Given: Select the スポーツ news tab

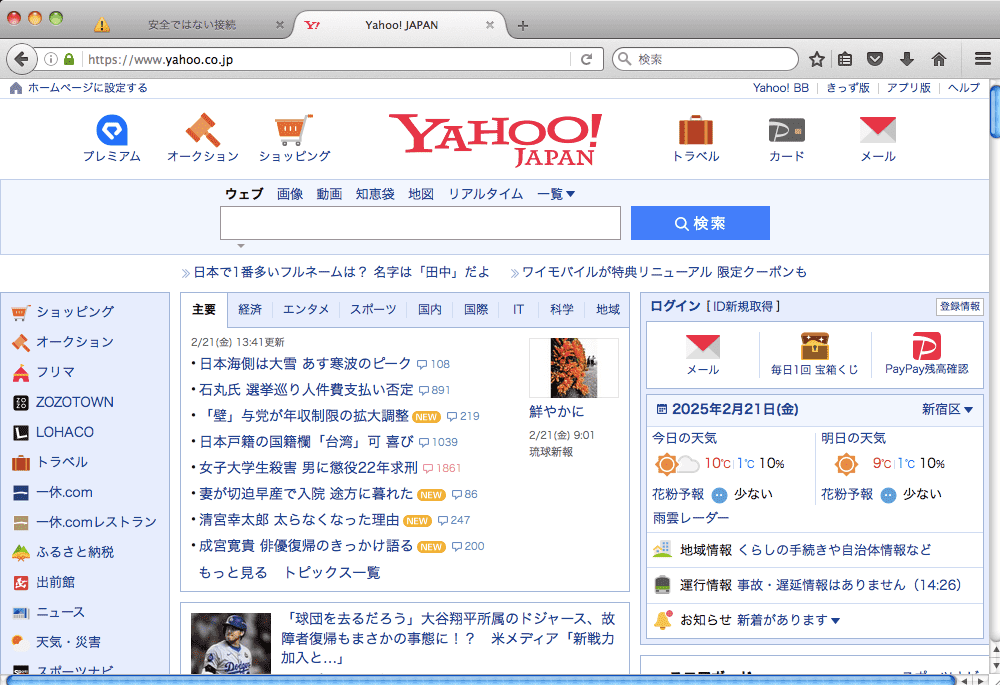Looking at the screenshot, I should 373,309.
